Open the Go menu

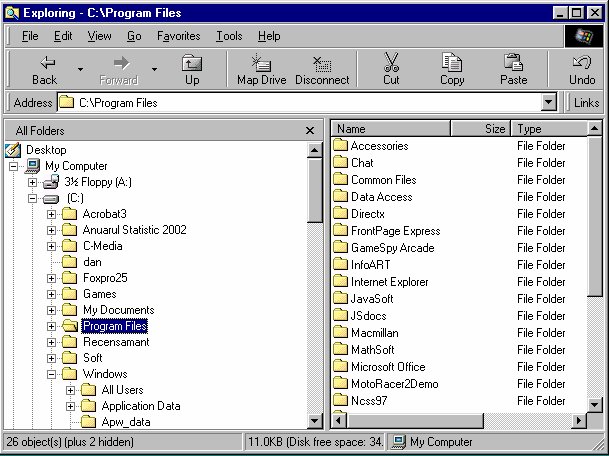(x=134, y=36)
